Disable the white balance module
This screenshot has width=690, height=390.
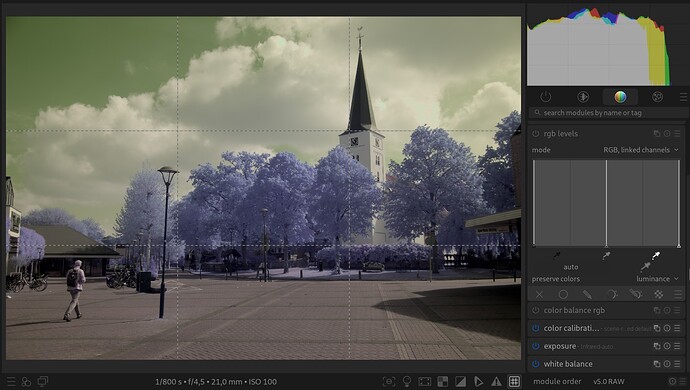pyautogui.click(x=536, y=364)
